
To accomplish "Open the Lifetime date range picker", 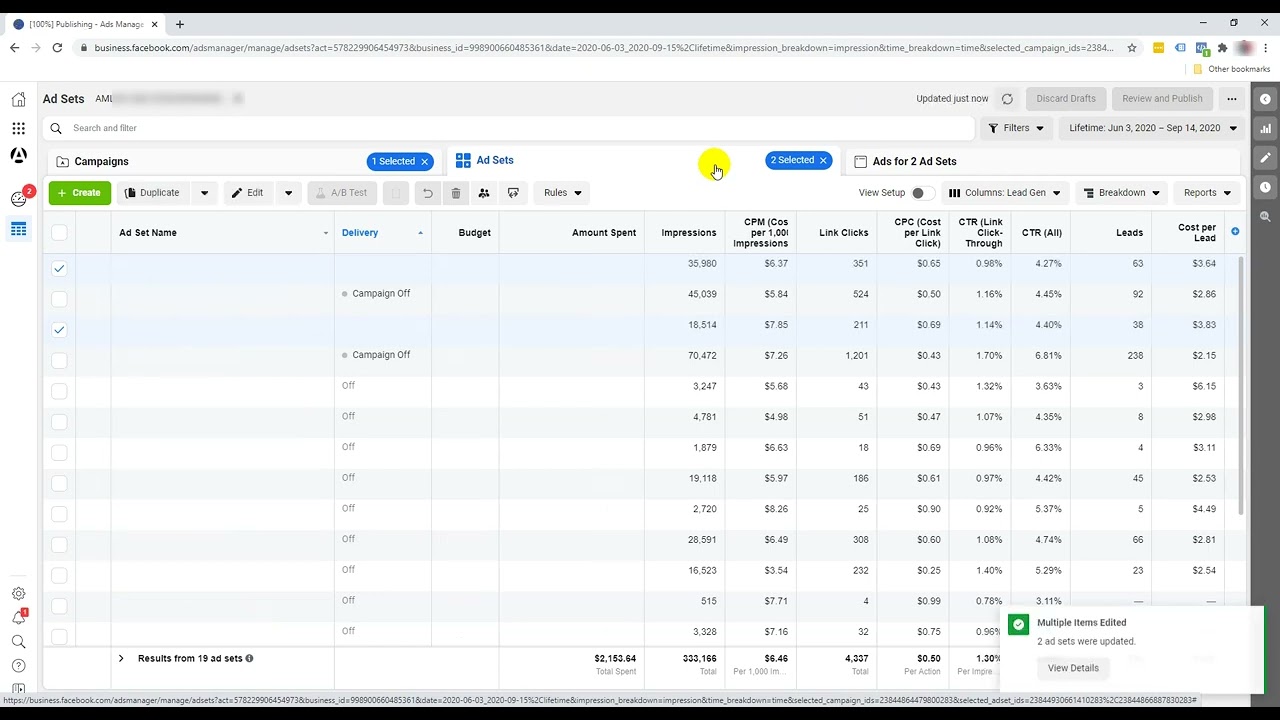I will (1152, 128).
